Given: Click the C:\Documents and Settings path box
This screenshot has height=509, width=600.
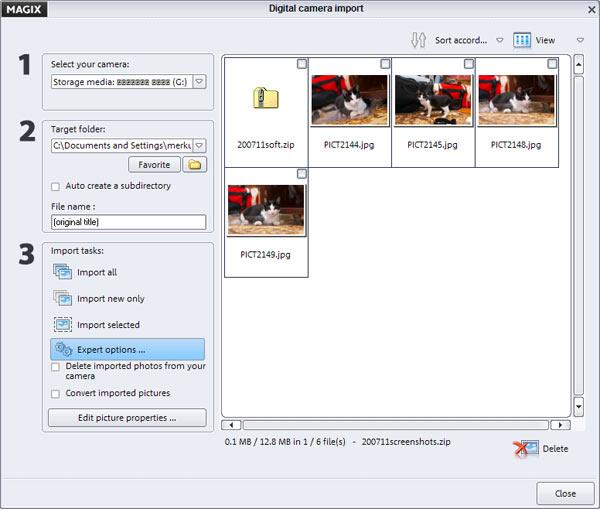Looking at the screenshot, I should pyautogui.click(x=129, y=145).
